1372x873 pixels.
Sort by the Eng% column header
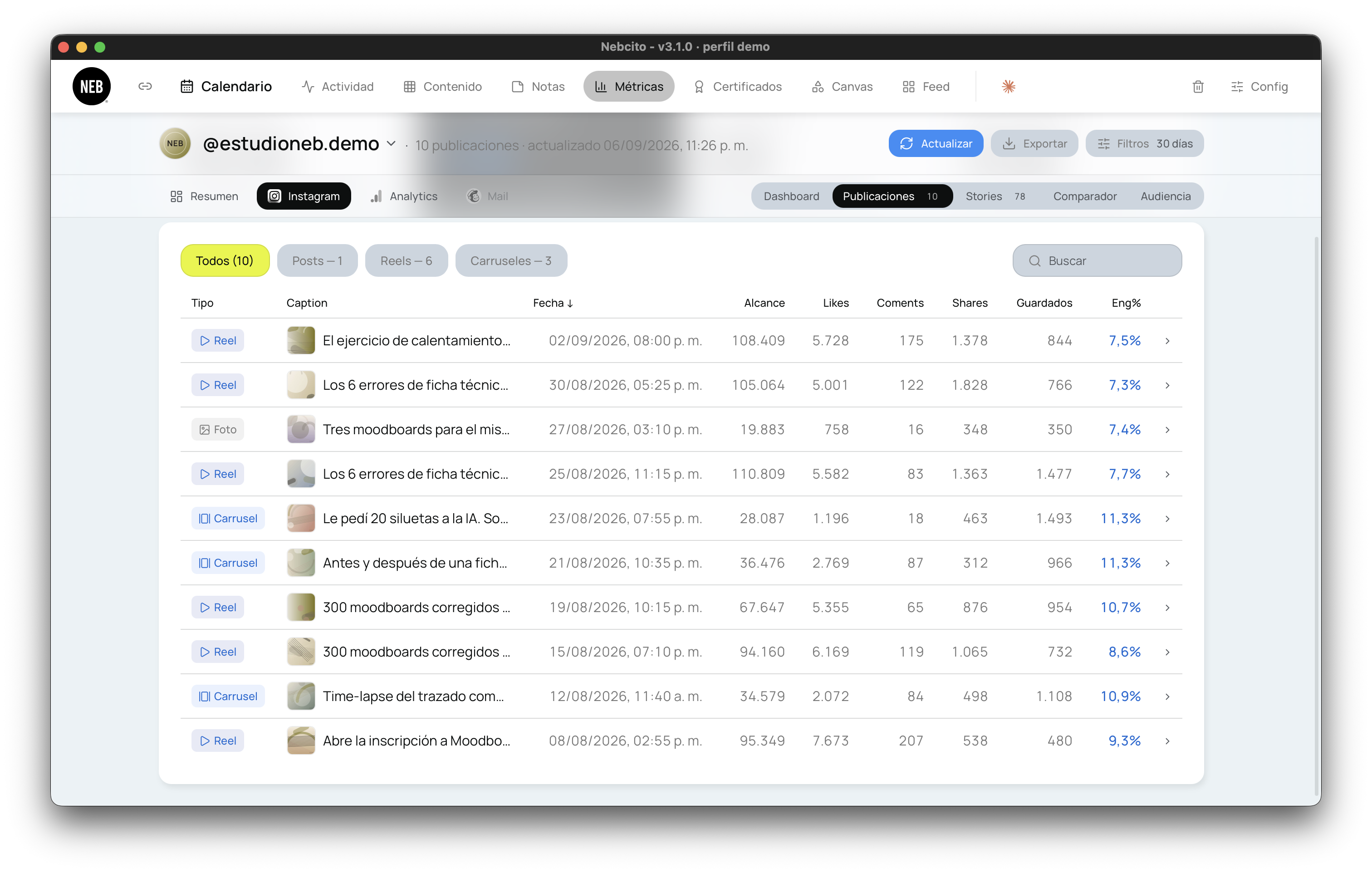(1126, 303)
